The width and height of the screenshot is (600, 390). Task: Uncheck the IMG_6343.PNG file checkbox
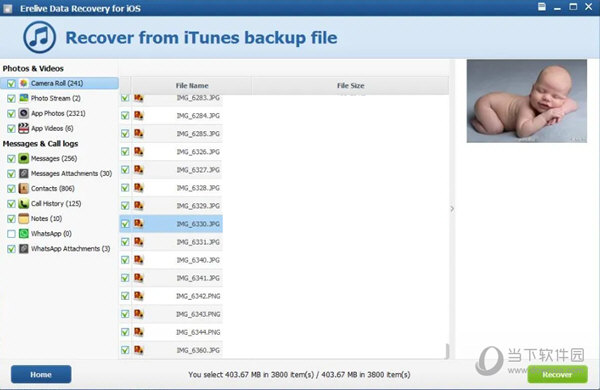(125, 314)
